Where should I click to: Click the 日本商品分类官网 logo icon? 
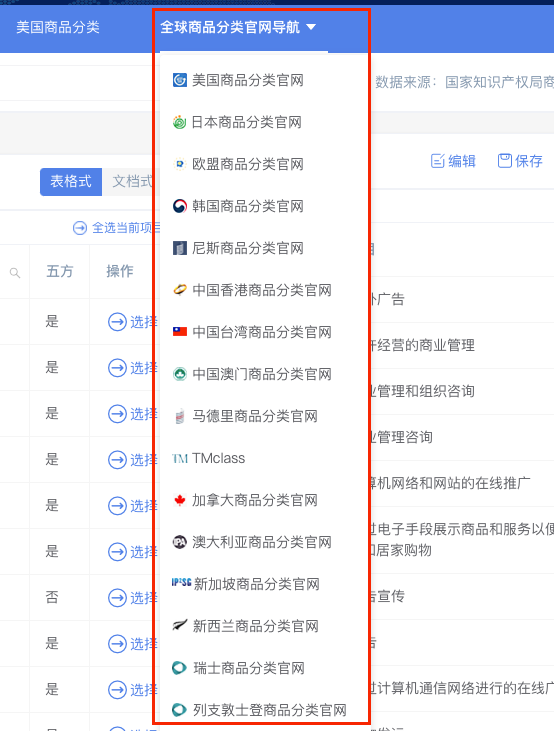pyautogui.click(x=180, y=122)
